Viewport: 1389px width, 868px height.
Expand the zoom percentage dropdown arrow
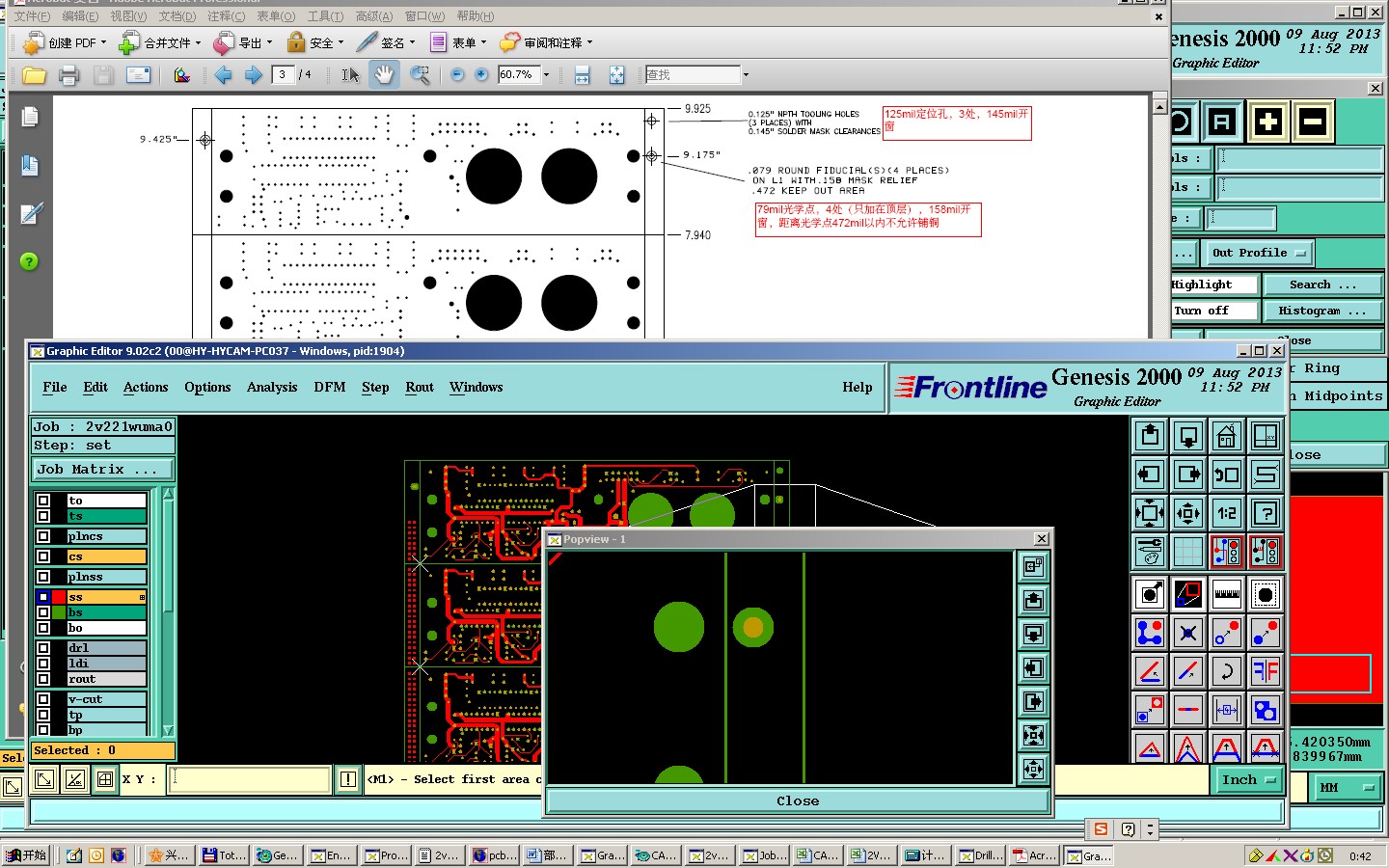(x=547, y=74)
